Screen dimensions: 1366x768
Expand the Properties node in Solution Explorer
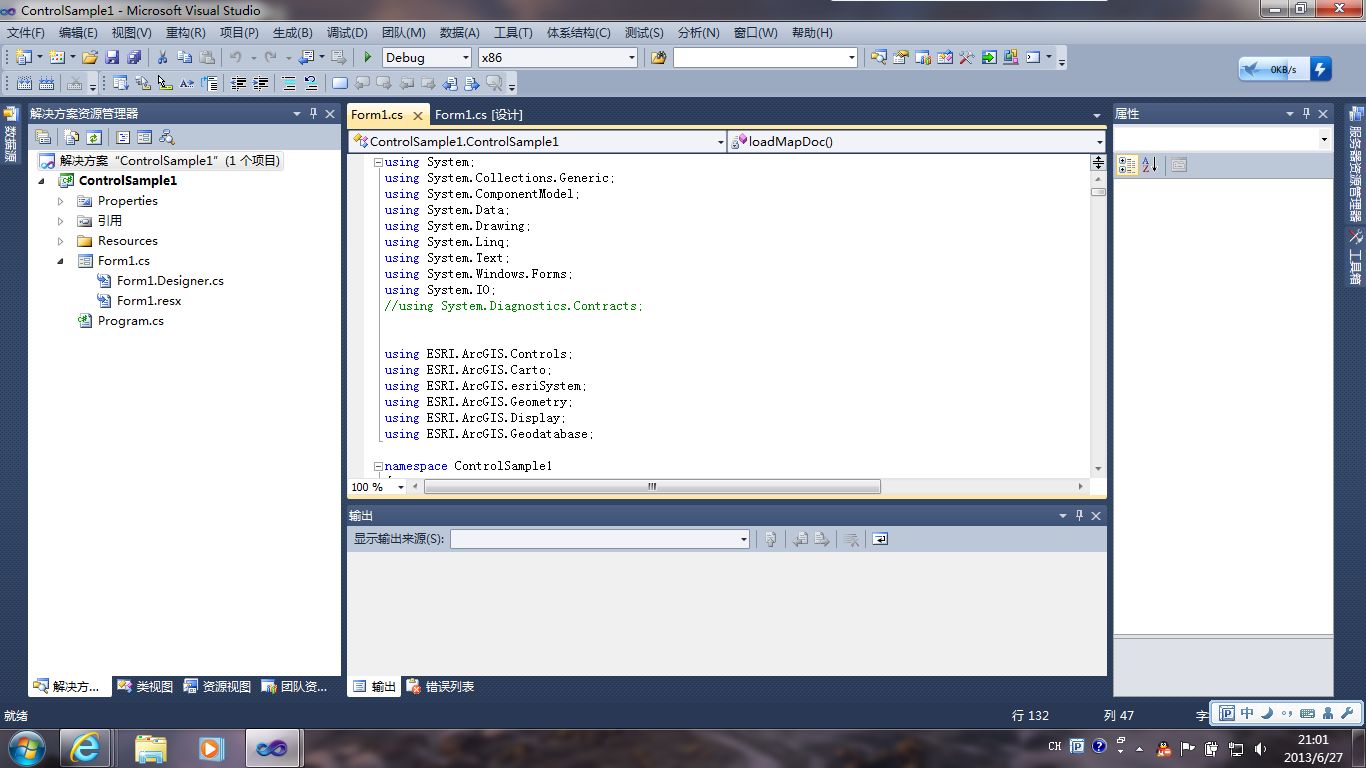click(x=62, y=200)
